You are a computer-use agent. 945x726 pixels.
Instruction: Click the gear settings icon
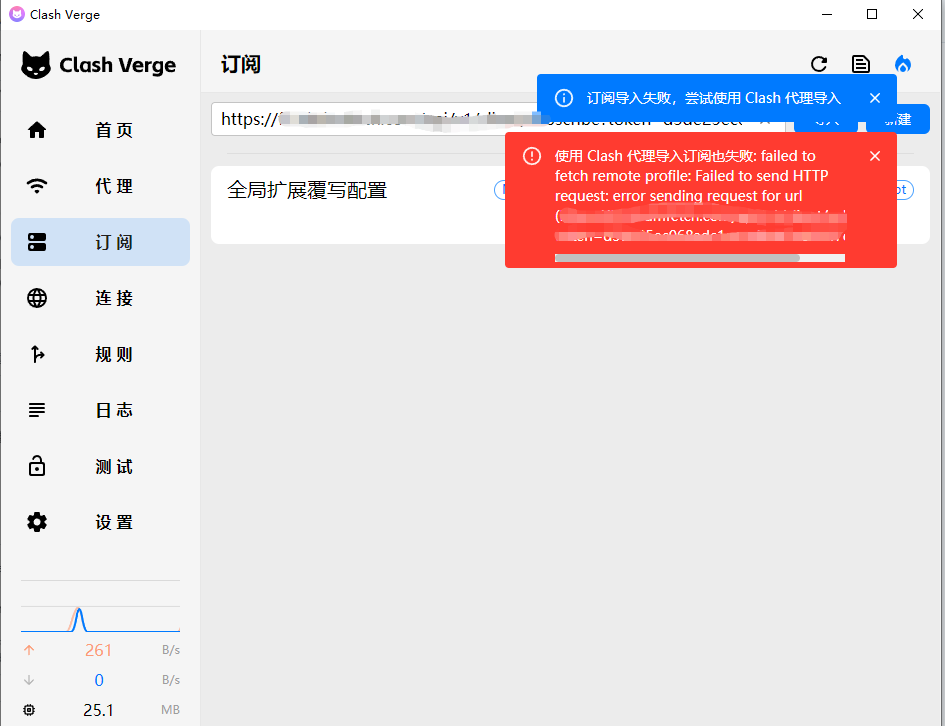tap(37, 522)
